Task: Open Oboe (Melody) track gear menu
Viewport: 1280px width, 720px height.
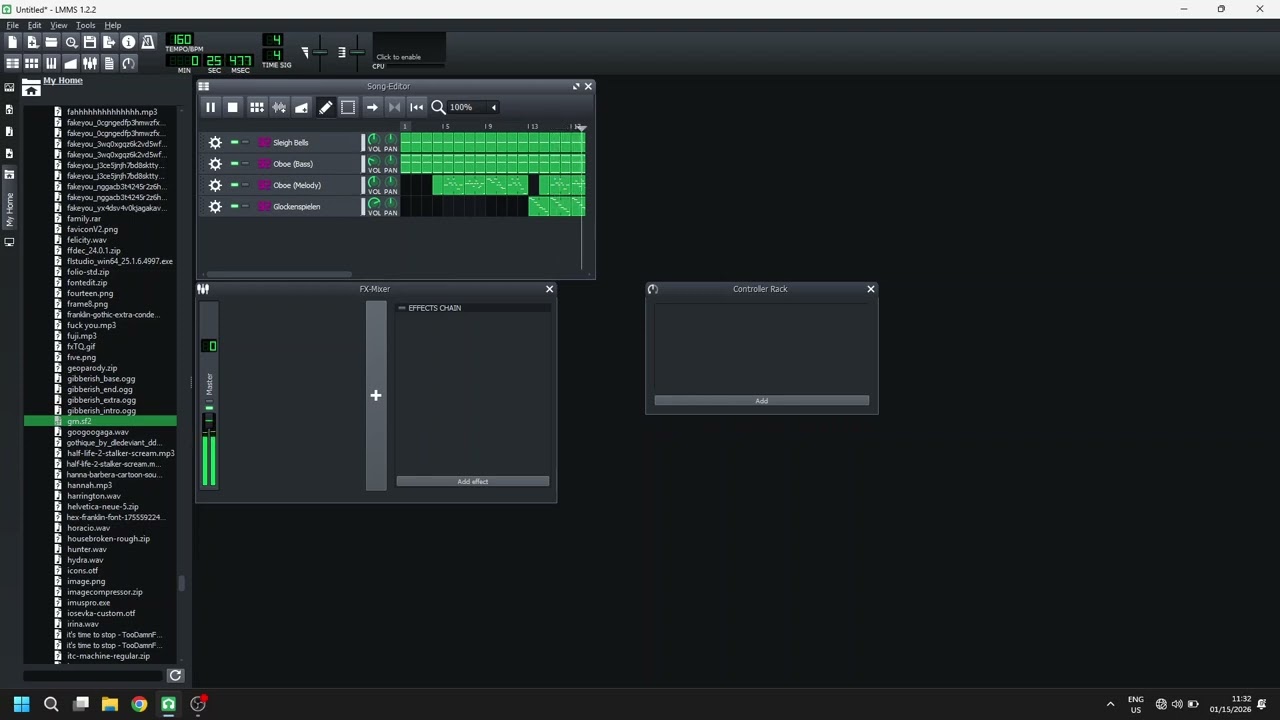Action: tap(215, 185)
